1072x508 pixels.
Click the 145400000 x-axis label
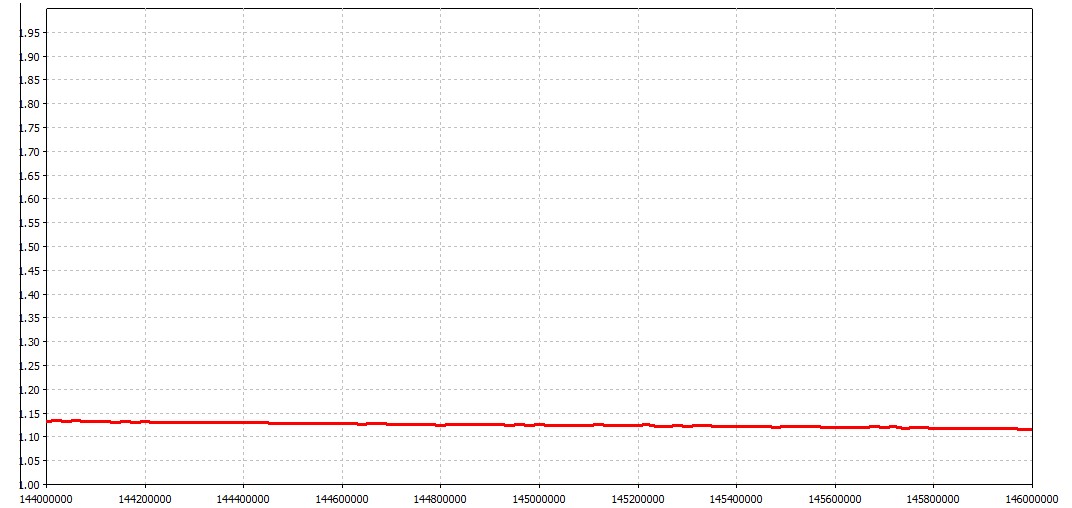point(736,496)
